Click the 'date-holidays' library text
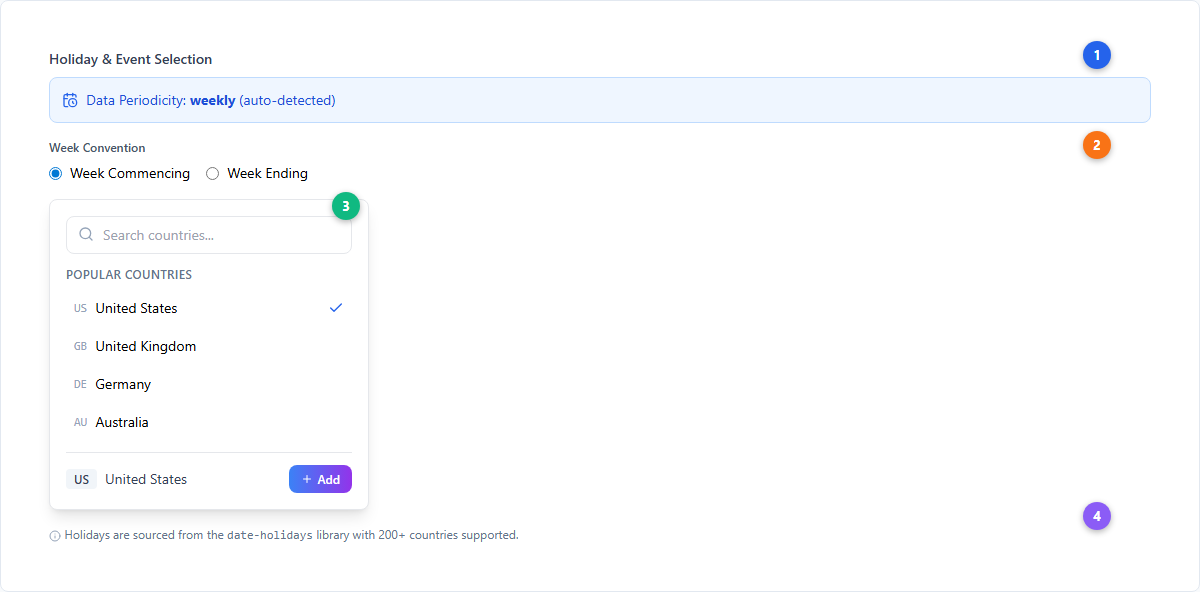Viewport: 1200px width, 592px height. 269,535
